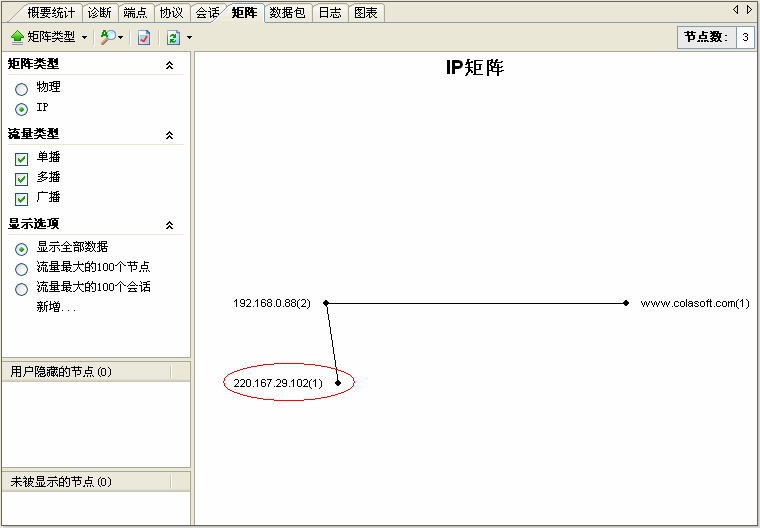Collapse the 显示选项 panel section
Image resolution: width=760 pixels, height=528 pixels.
[x=169, y=225]
